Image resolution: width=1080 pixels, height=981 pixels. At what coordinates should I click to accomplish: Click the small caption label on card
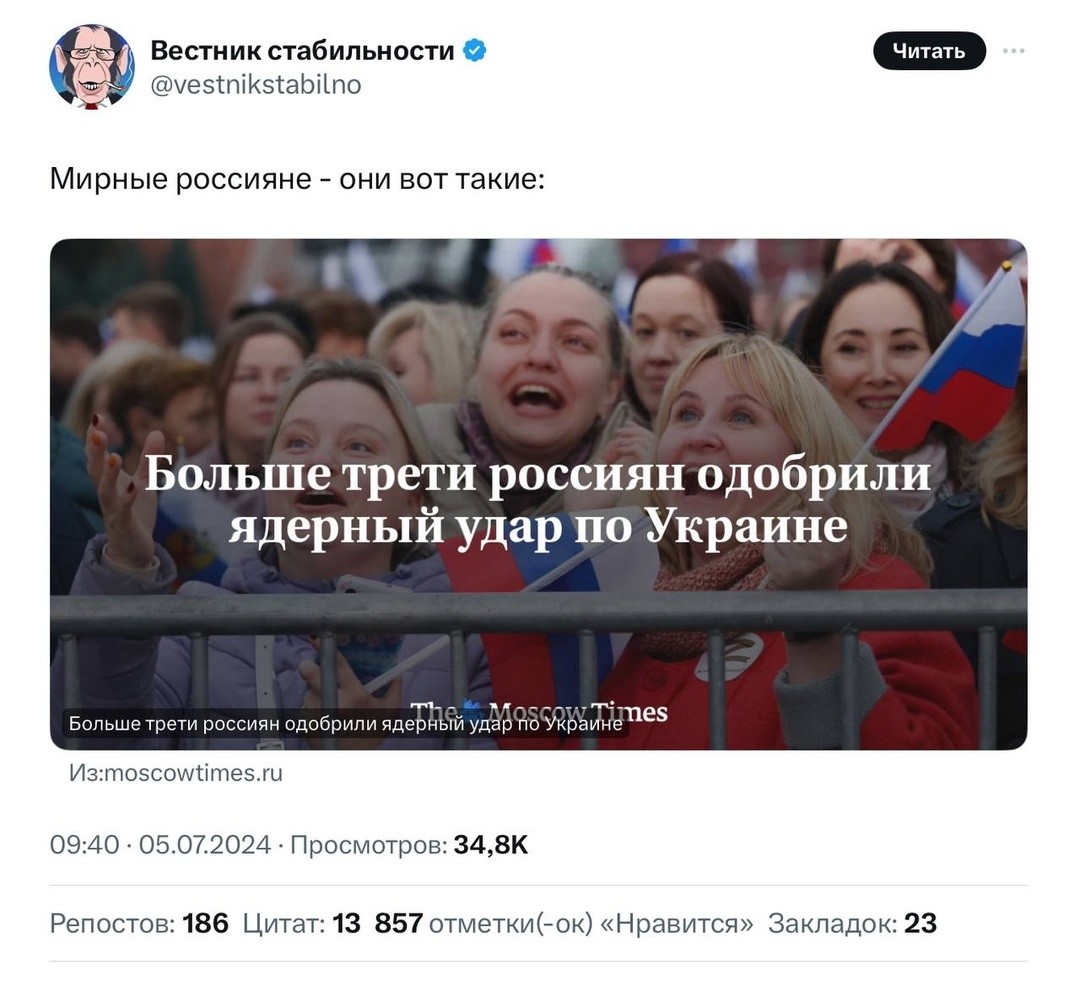(346, 723)
